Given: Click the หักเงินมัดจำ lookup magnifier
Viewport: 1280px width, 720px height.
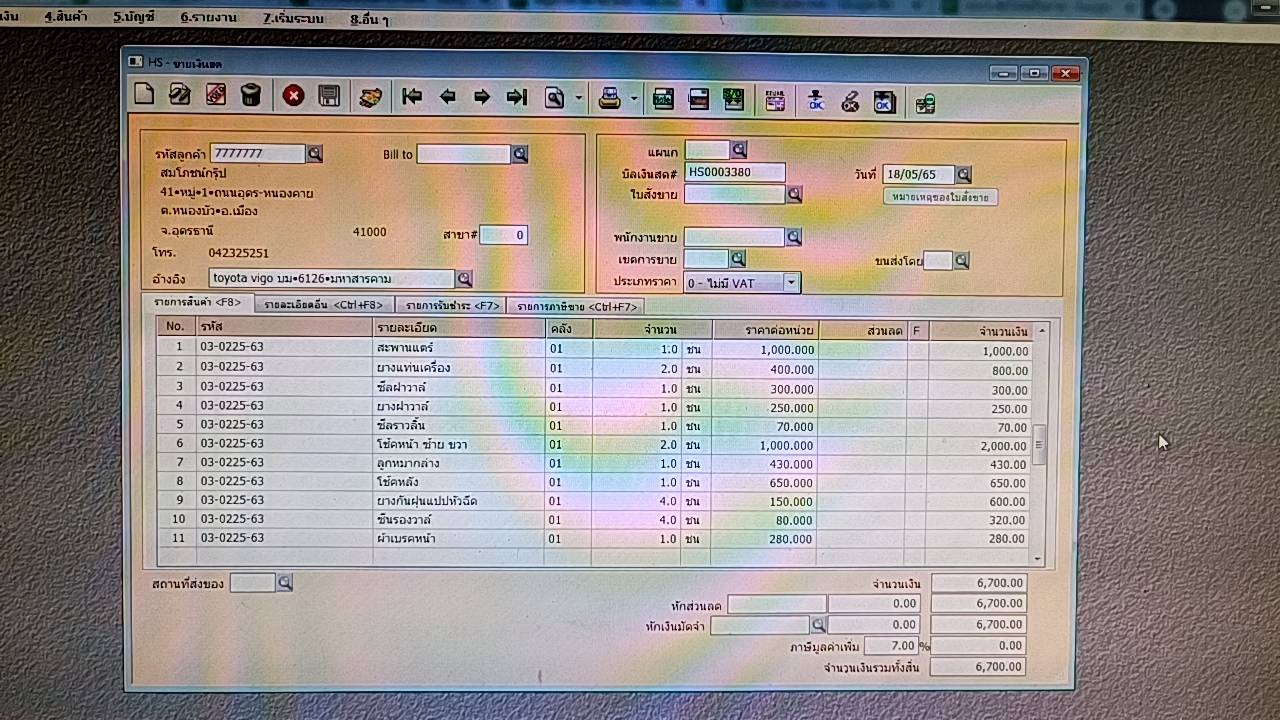Looking at the screenshot, I should [x=818, y=624].
